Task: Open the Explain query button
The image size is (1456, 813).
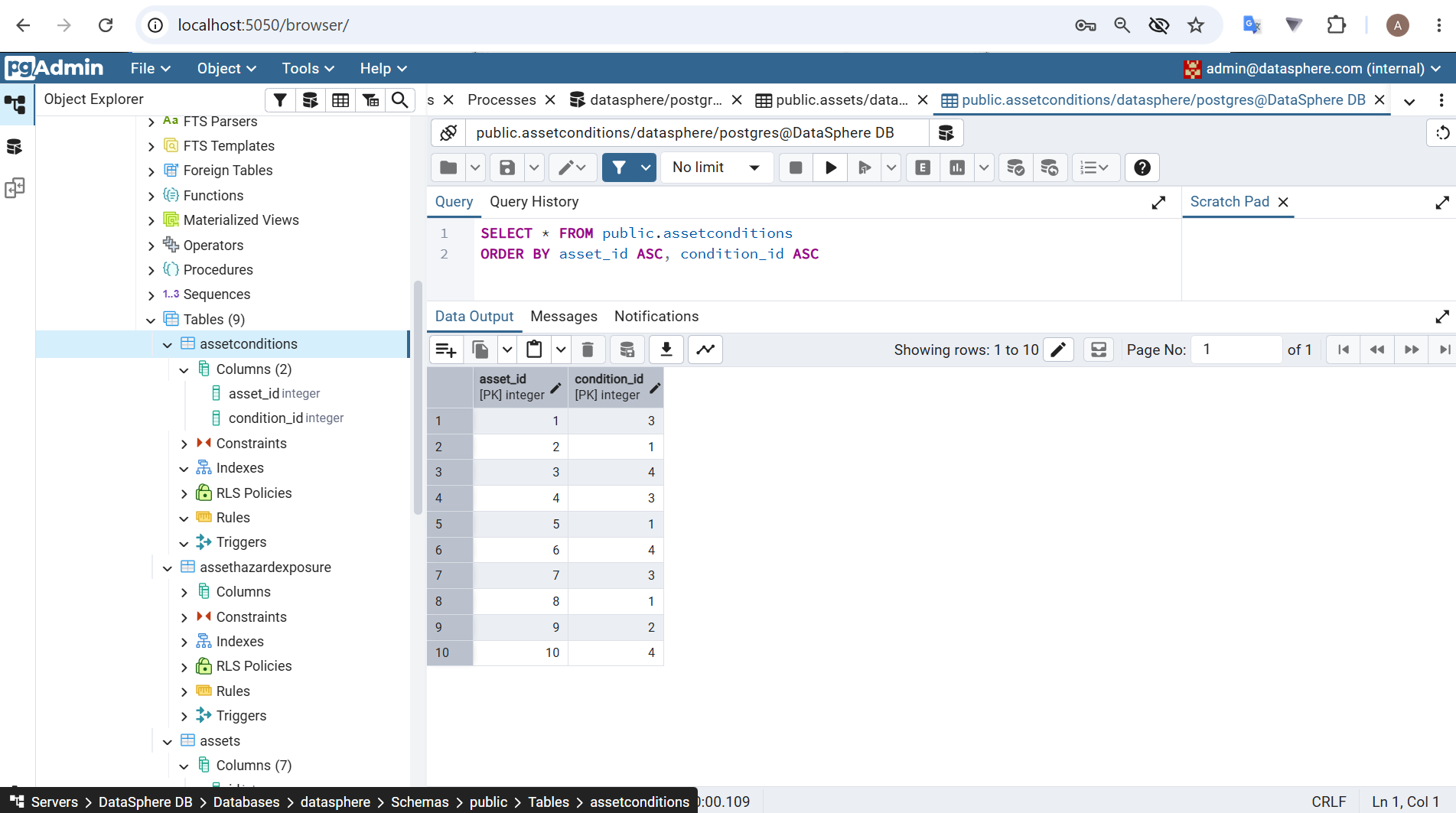Action: coord(923,167)
